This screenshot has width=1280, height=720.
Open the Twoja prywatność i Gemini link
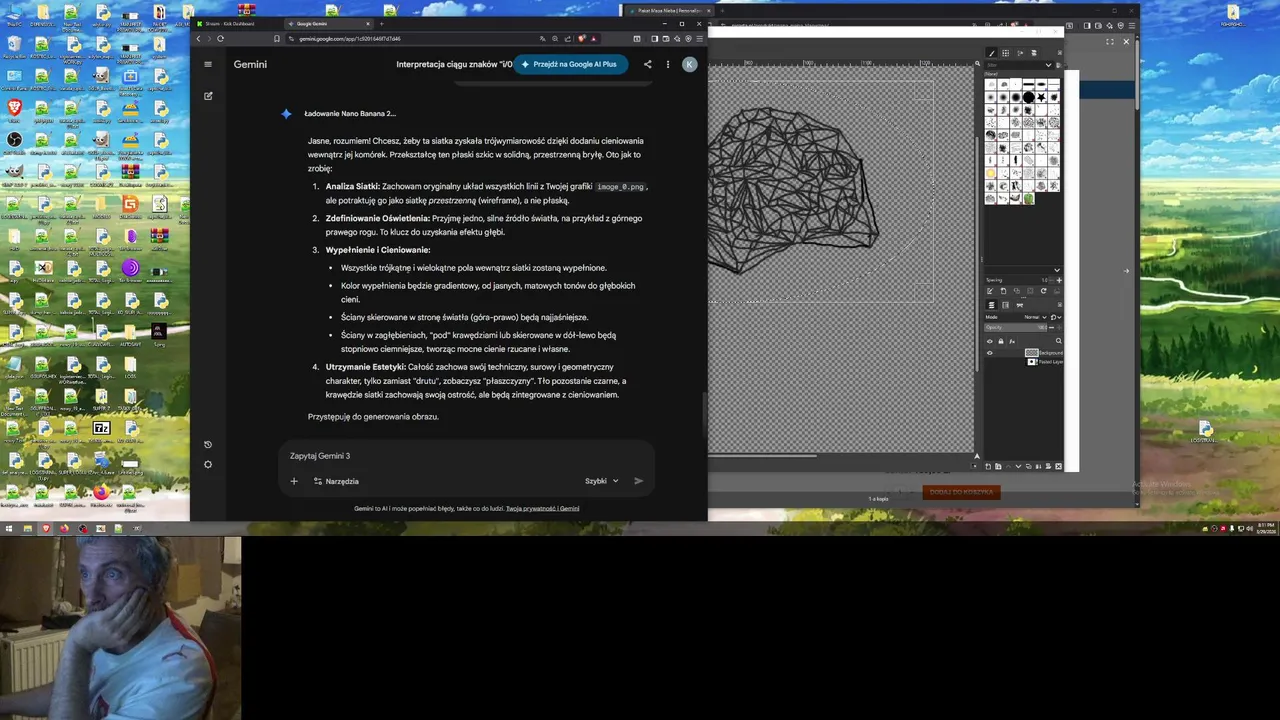pos(542,508)
